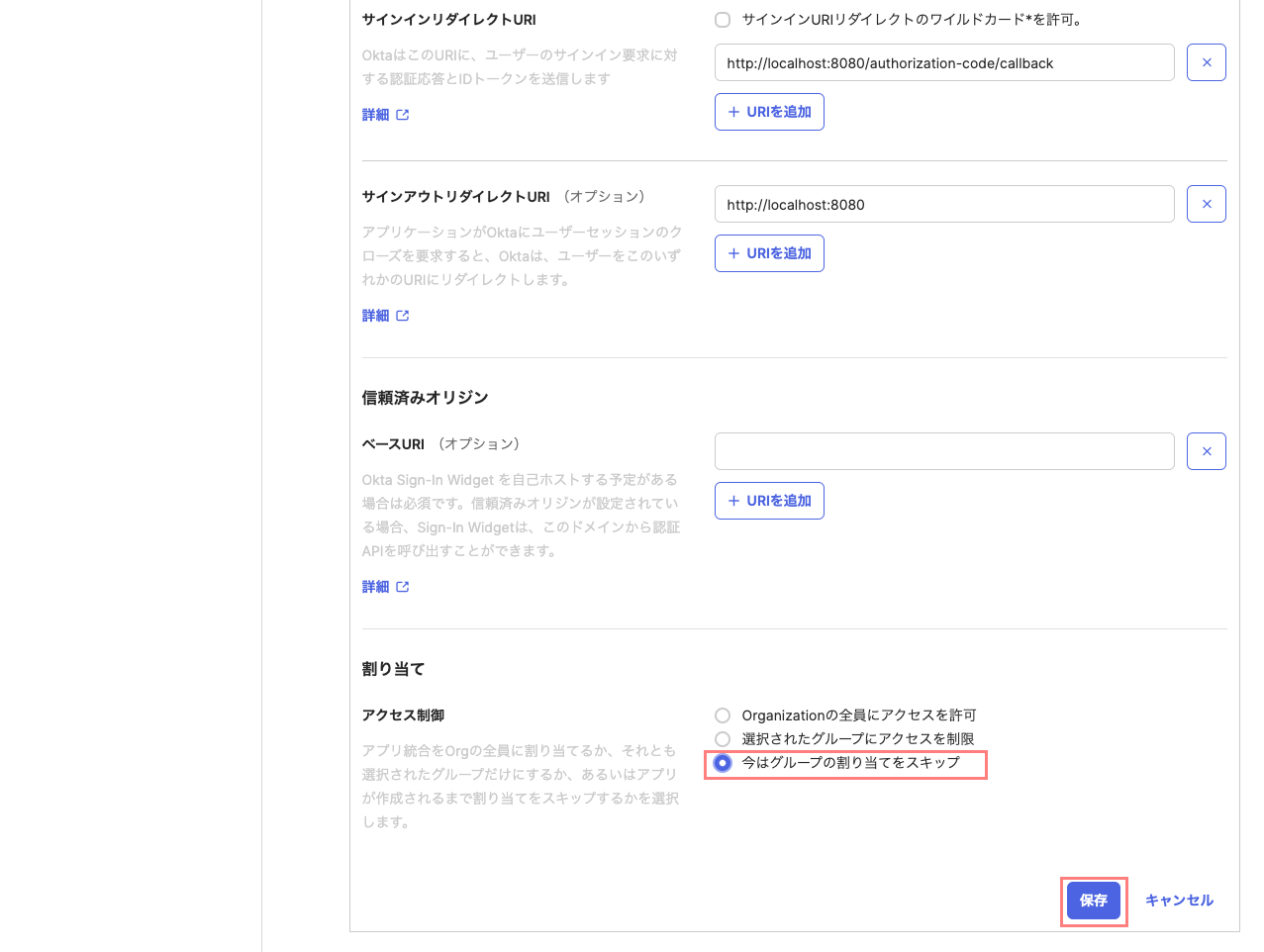Click external link icon under base URI description
Viewport: 1264px width, 952px height.
[x=403, y=587]
